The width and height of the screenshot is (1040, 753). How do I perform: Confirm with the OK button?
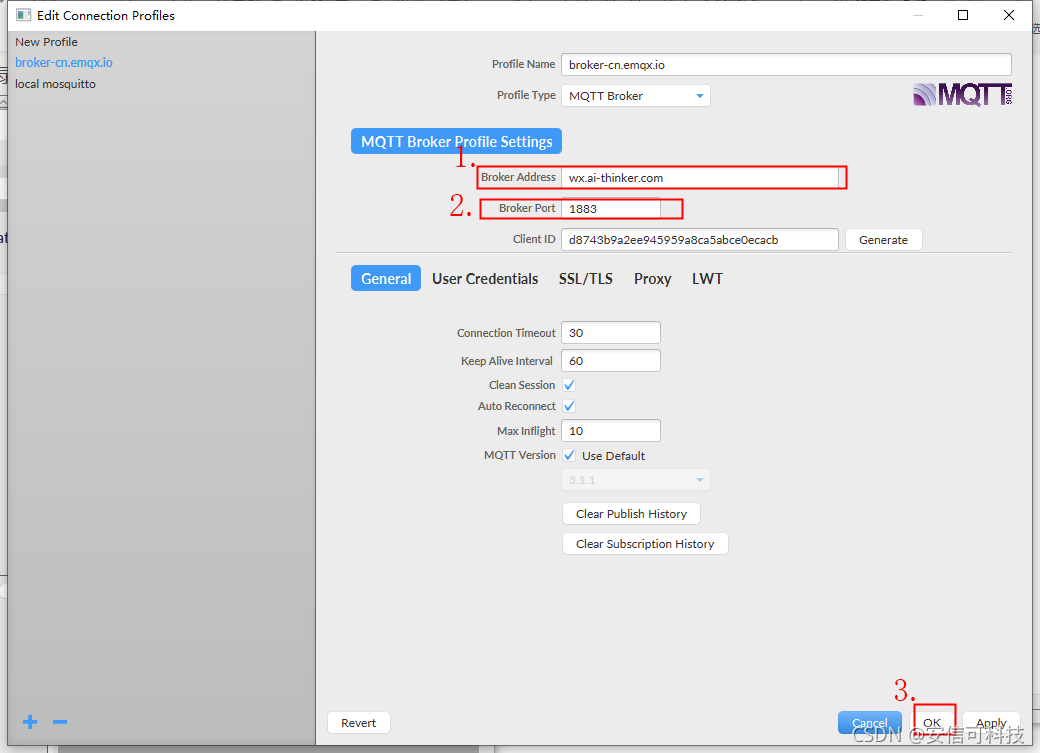(x=932, y=722)
